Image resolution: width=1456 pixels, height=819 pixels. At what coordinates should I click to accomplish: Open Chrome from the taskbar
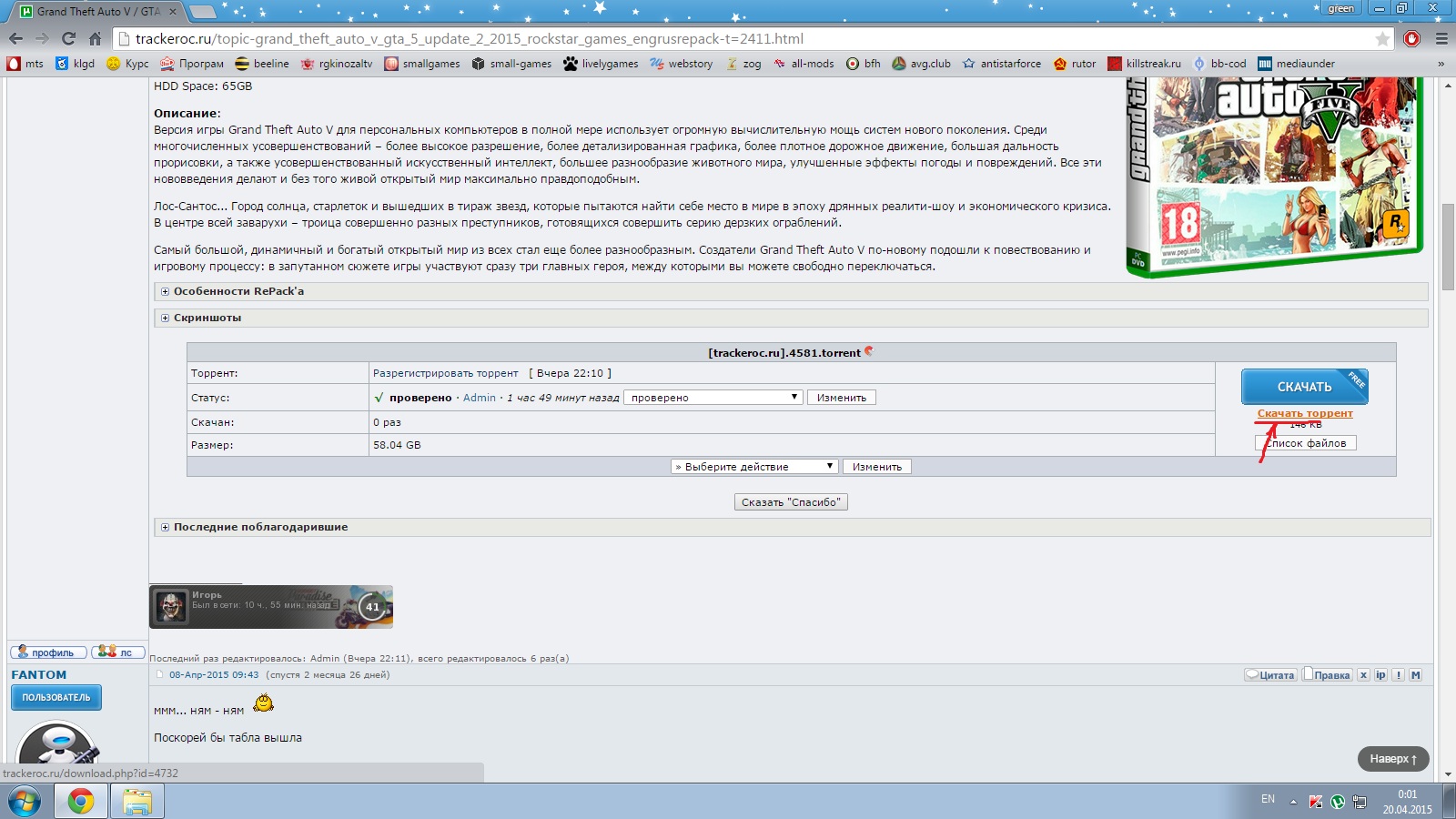tap(80, 802)
